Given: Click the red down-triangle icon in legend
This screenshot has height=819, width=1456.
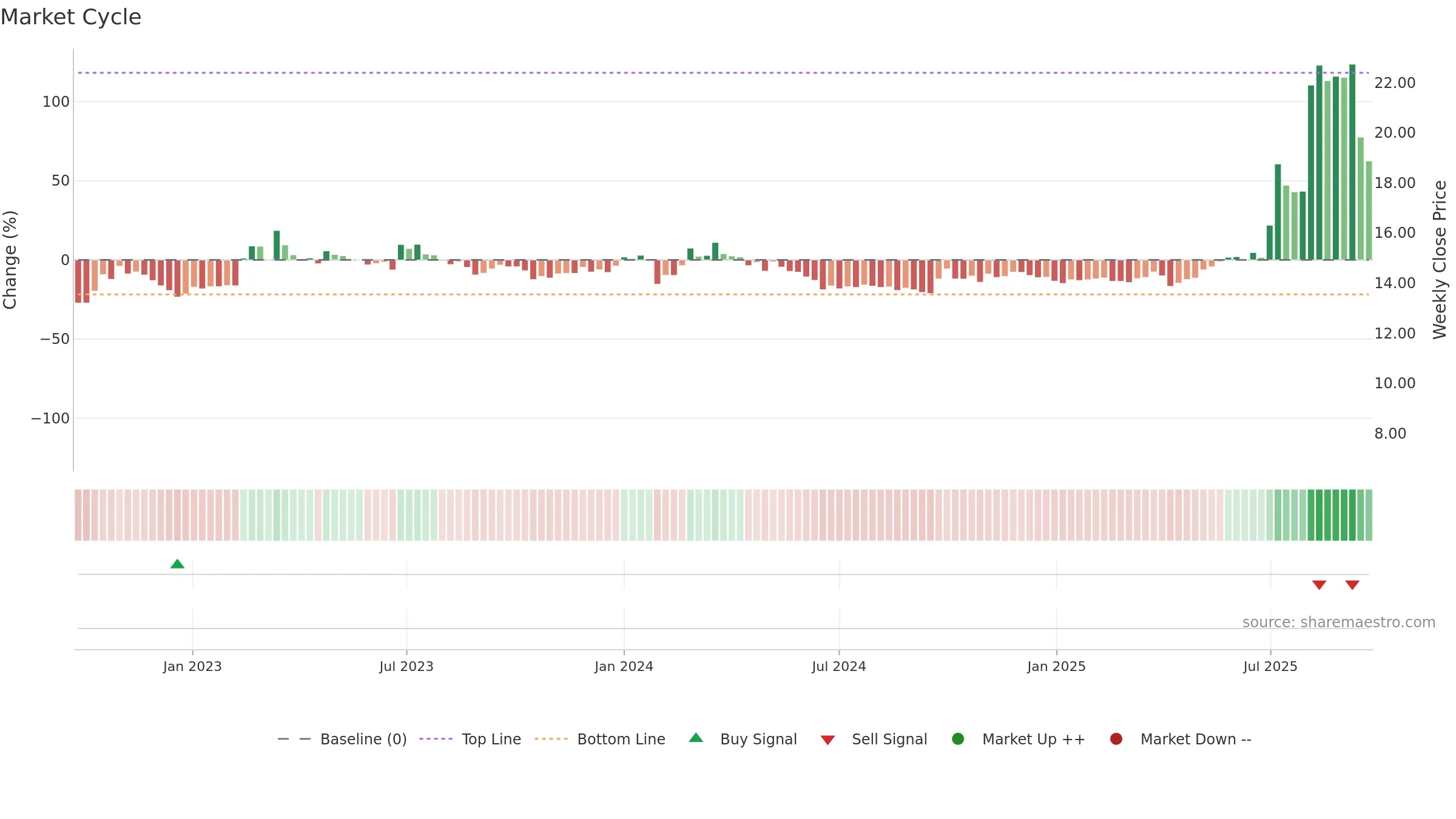Looking at the screenshot, I should [x=827, y=740].
